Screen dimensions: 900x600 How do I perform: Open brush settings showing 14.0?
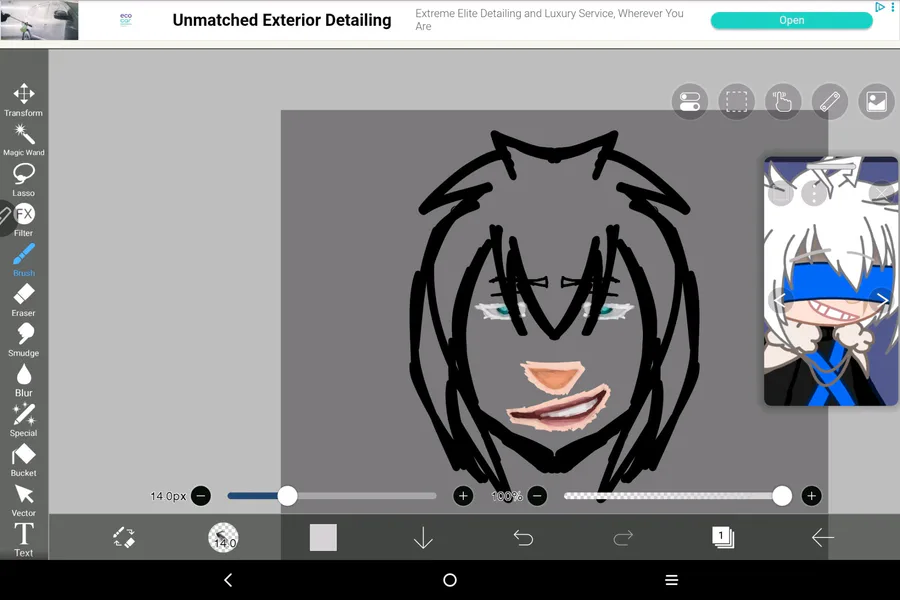[x=223, y=537]
